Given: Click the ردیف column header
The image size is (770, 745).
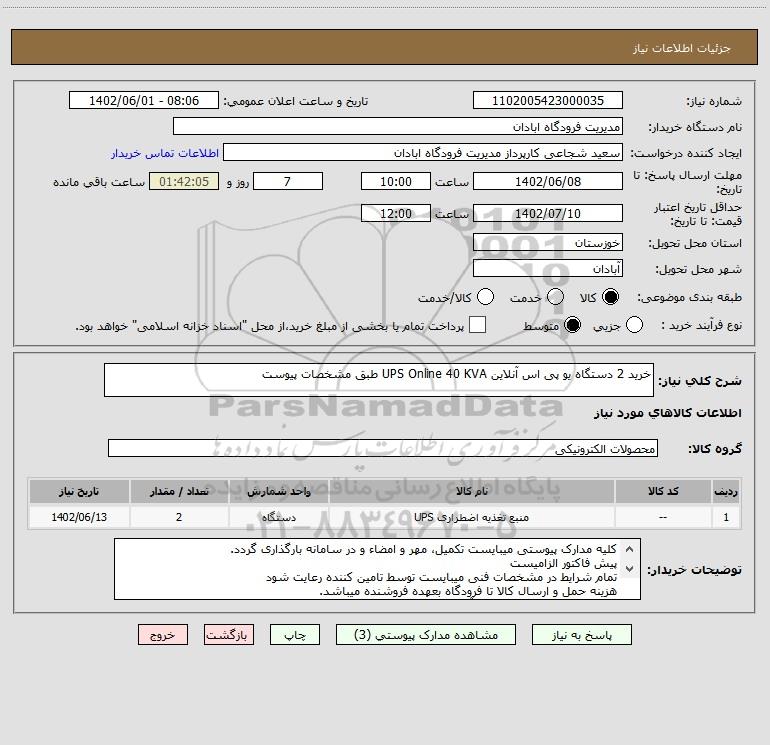Looking at the screenshot, I should point(726,491).
